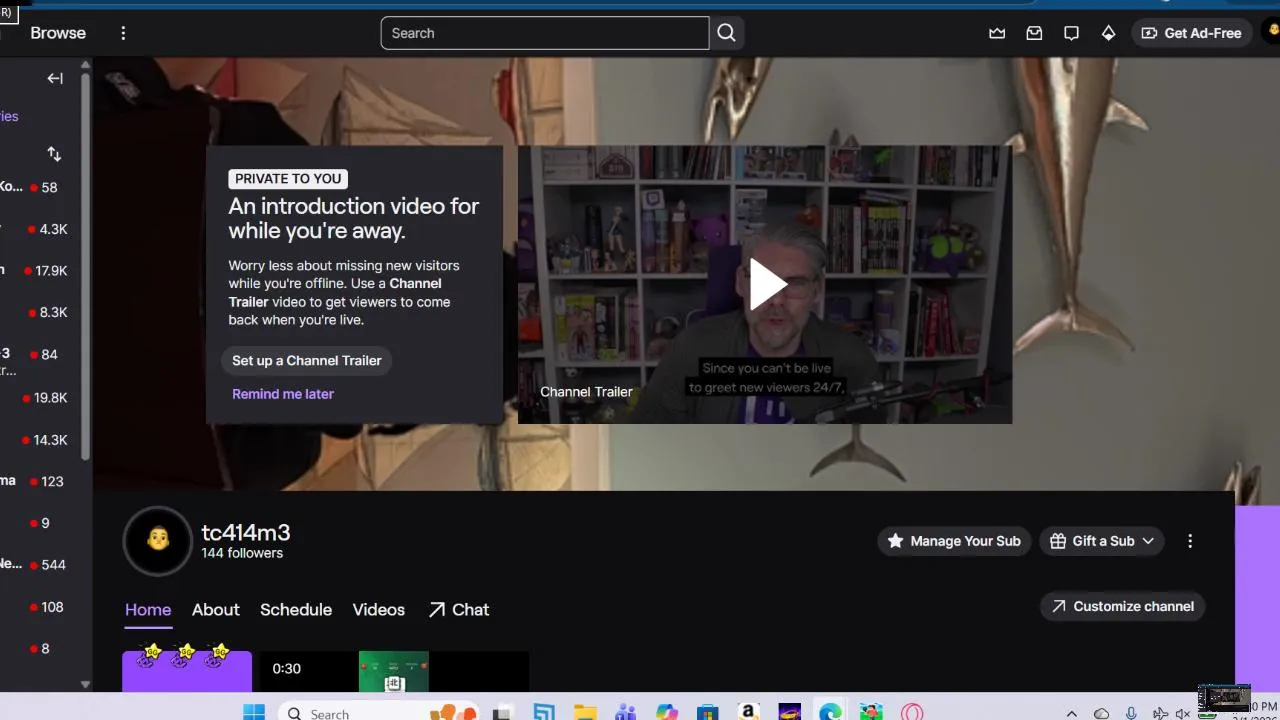Click the 144 followers text
The width and height of the screenshot is (1280, 720).
[x=242, y=553]
